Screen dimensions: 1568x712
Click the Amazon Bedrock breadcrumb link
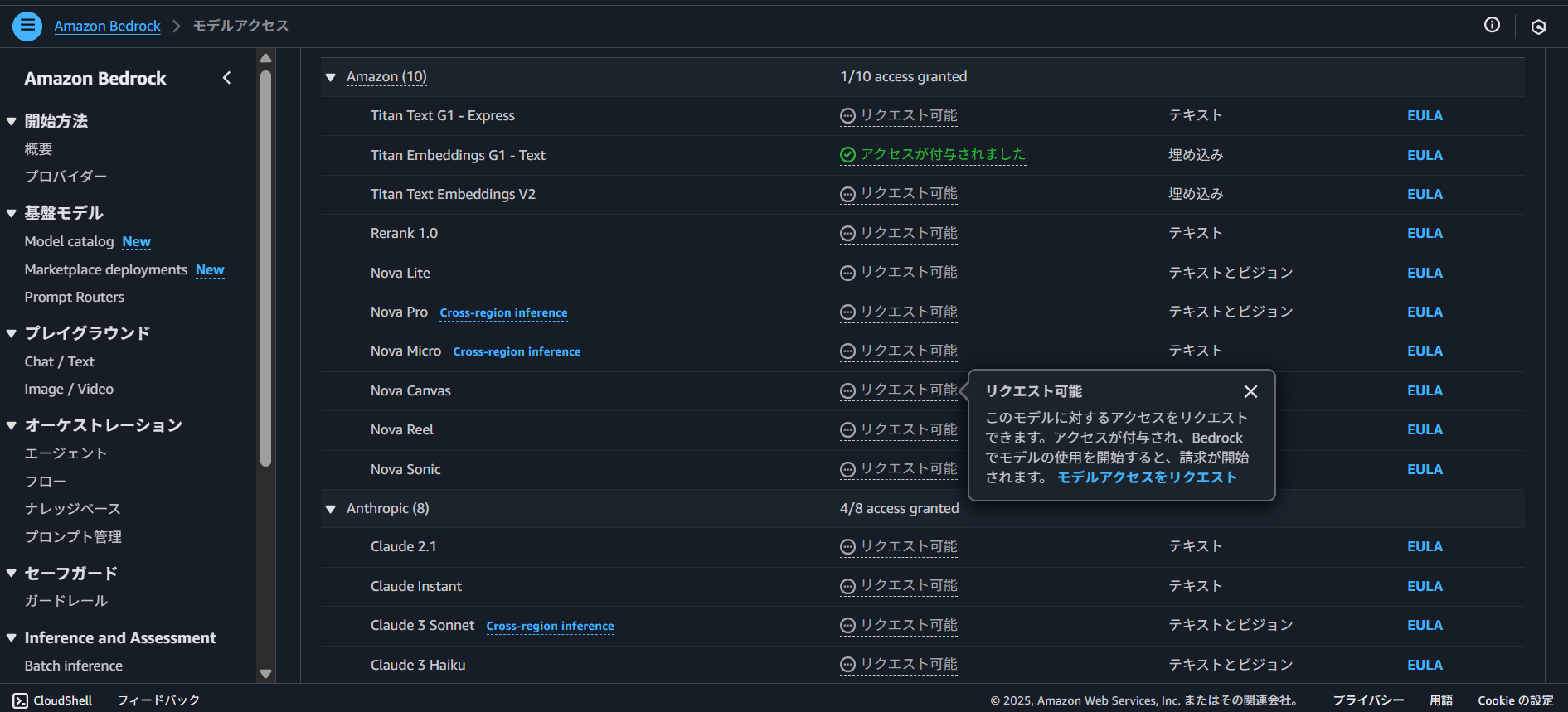(x=107, y=26)
